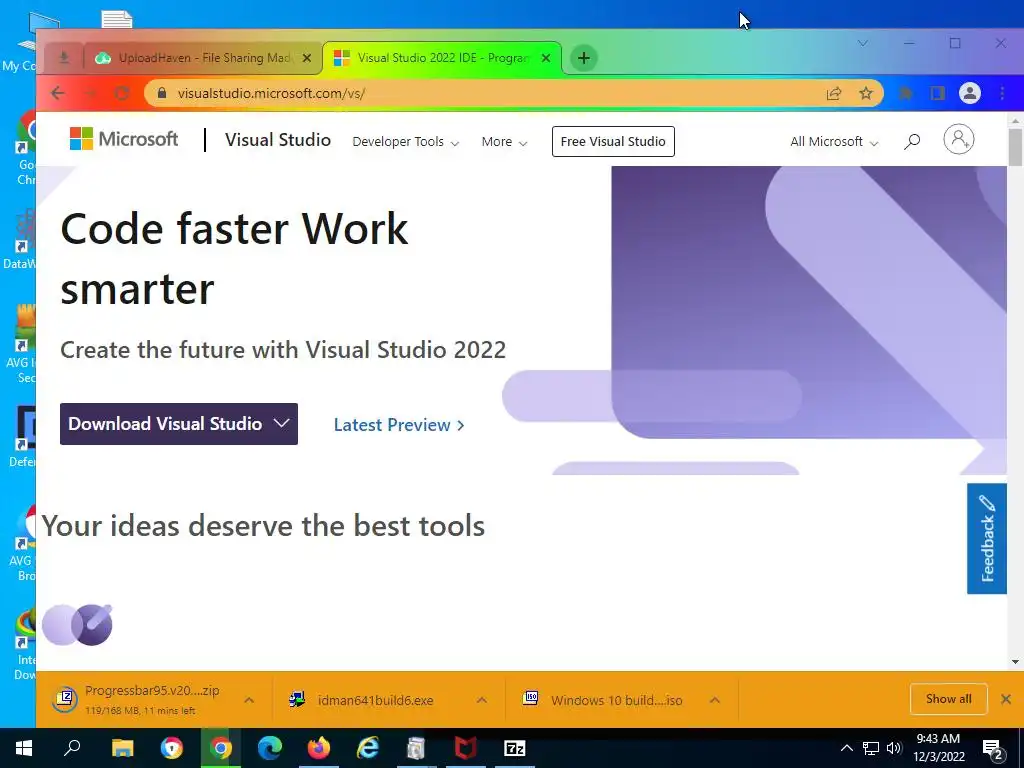Click the Microsoft logo
The width and height of the screenshot is (1024, 768).
click(124, 138)
